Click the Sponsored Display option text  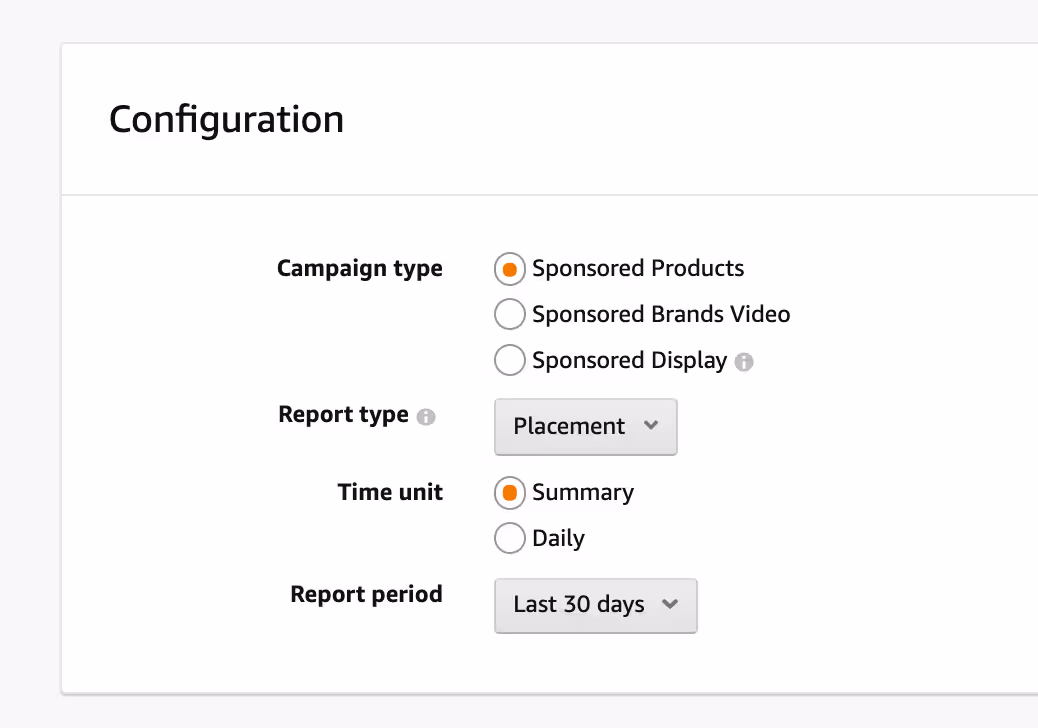(629, 361)
